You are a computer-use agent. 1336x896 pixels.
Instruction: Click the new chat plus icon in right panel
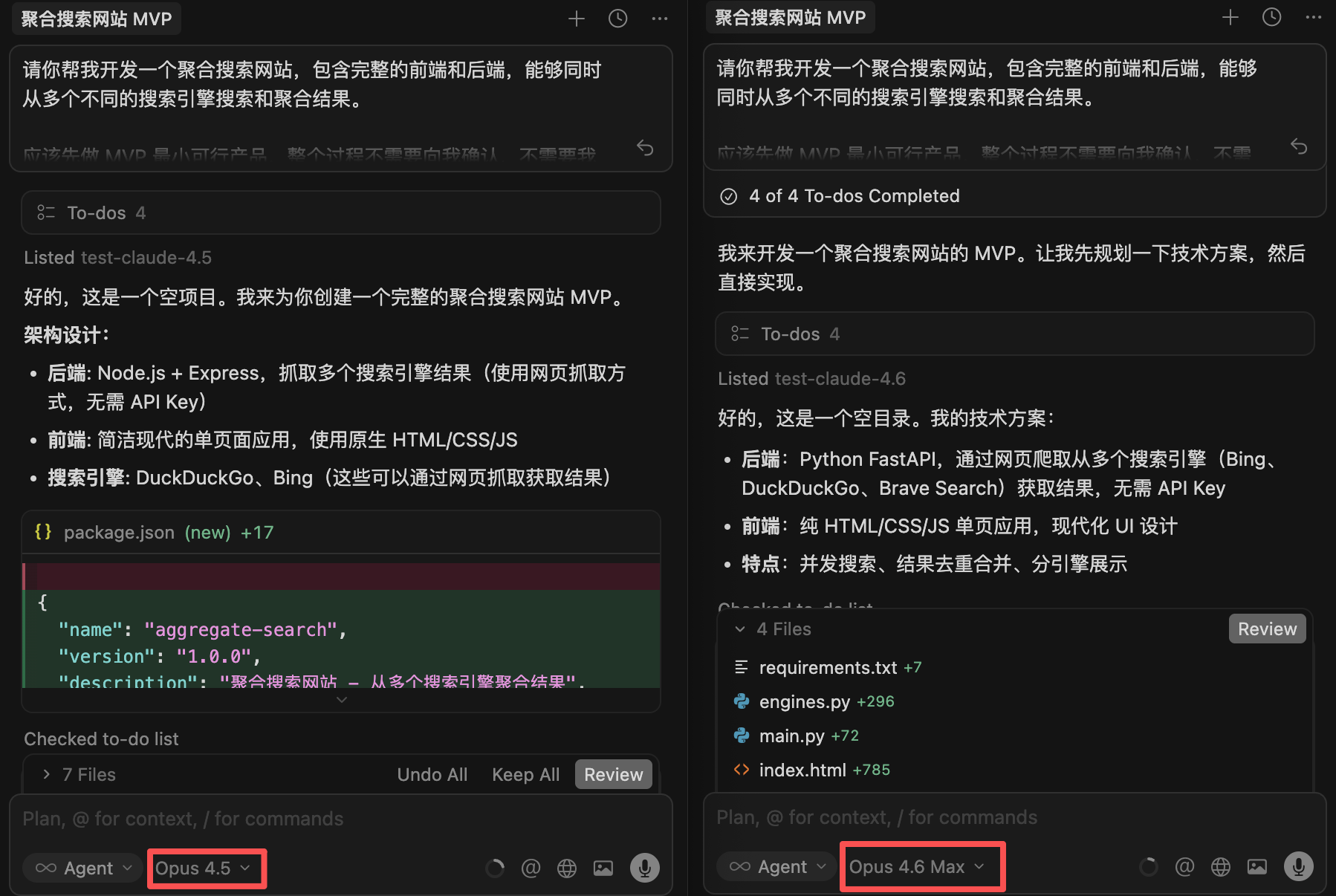pyautogui.click(x=1230, y=17)
